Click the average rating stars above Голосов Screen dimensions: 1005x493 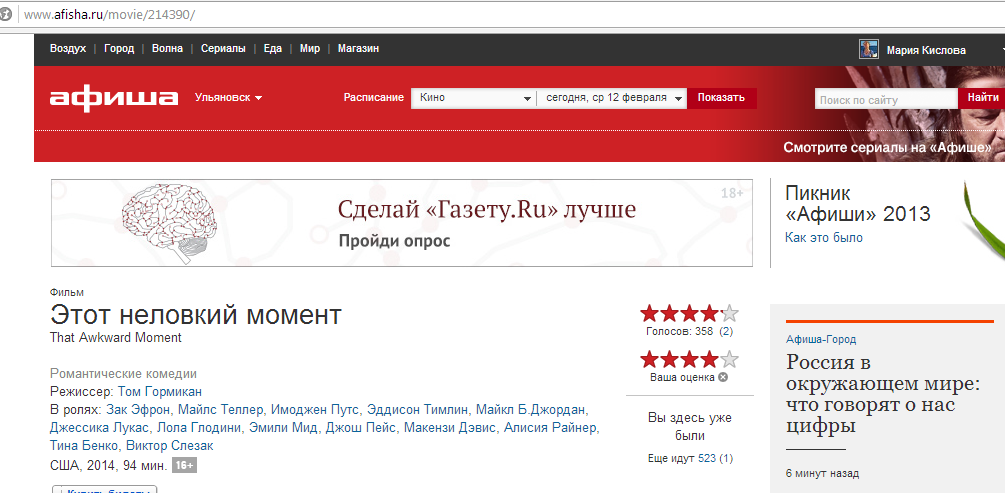(690, 313)
